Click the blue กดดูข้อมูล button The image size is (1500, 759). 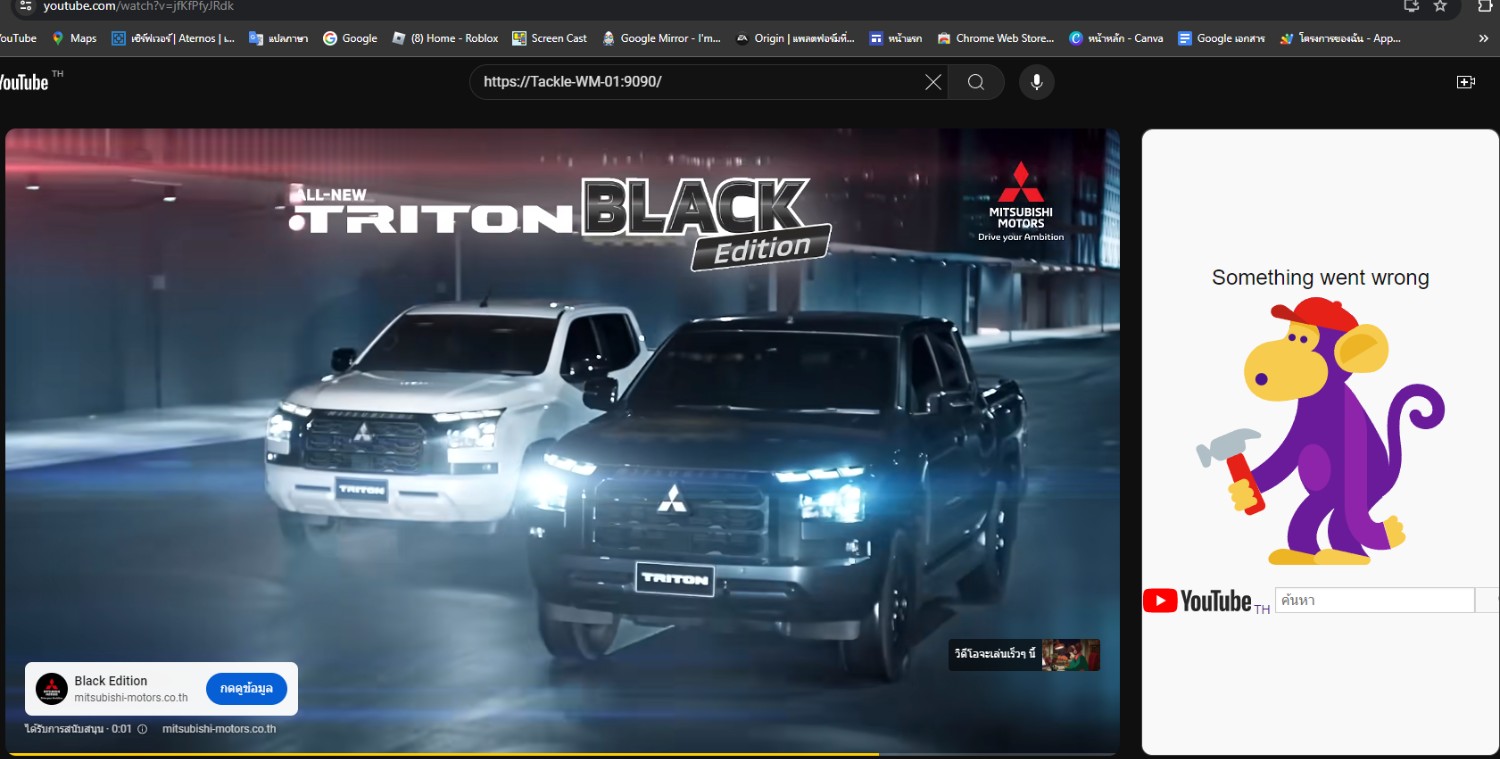pos(246,689)
